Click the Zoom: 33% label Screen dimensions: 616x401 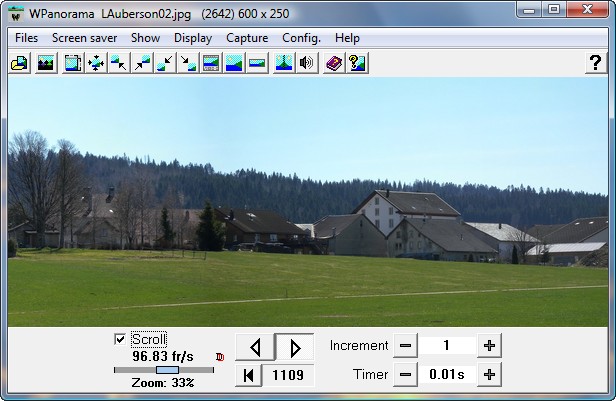pyautogui.click(x=163, y=383)
